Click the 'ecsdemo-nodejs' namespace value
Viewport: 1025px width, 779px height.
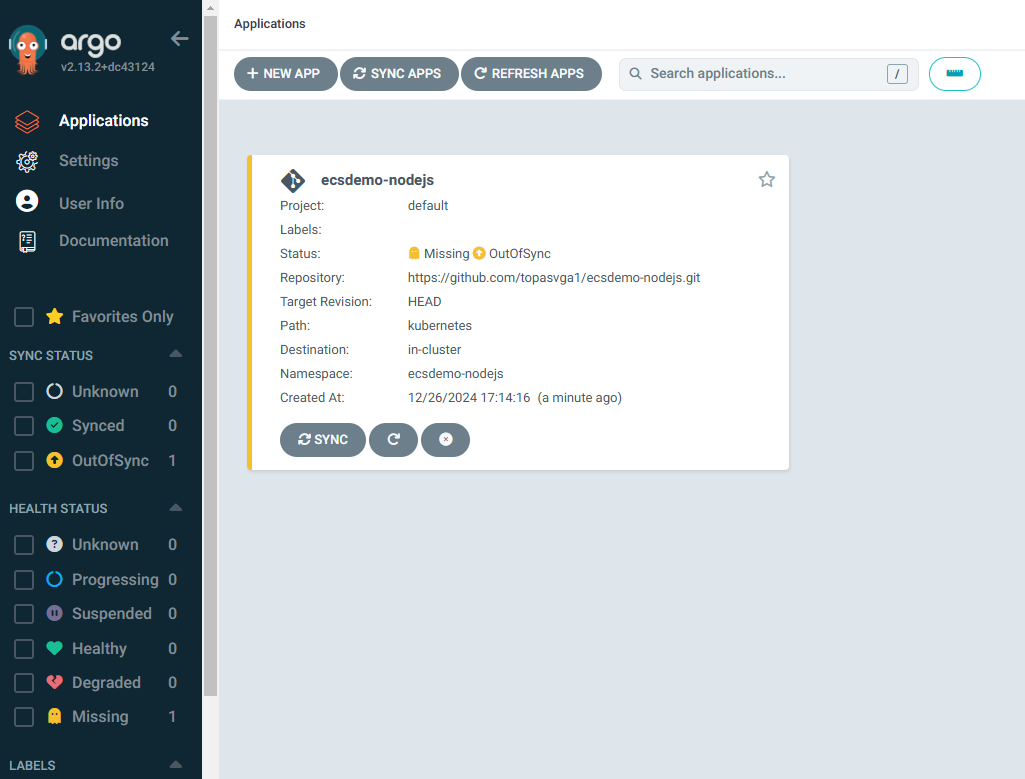[456, 374]
